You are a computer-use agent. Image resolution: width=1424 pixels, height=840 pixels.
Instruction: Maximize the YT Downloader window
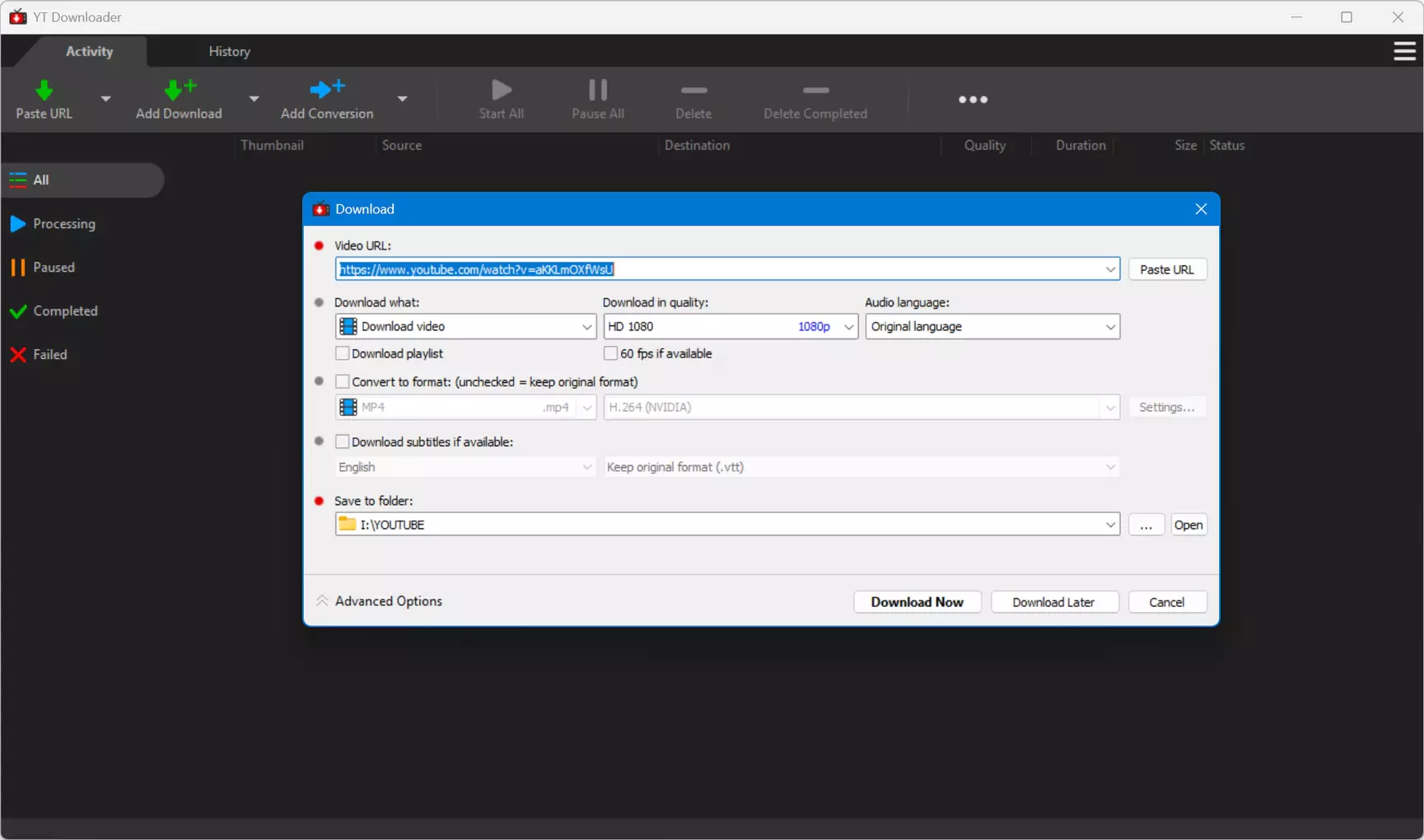[1347, 17]
